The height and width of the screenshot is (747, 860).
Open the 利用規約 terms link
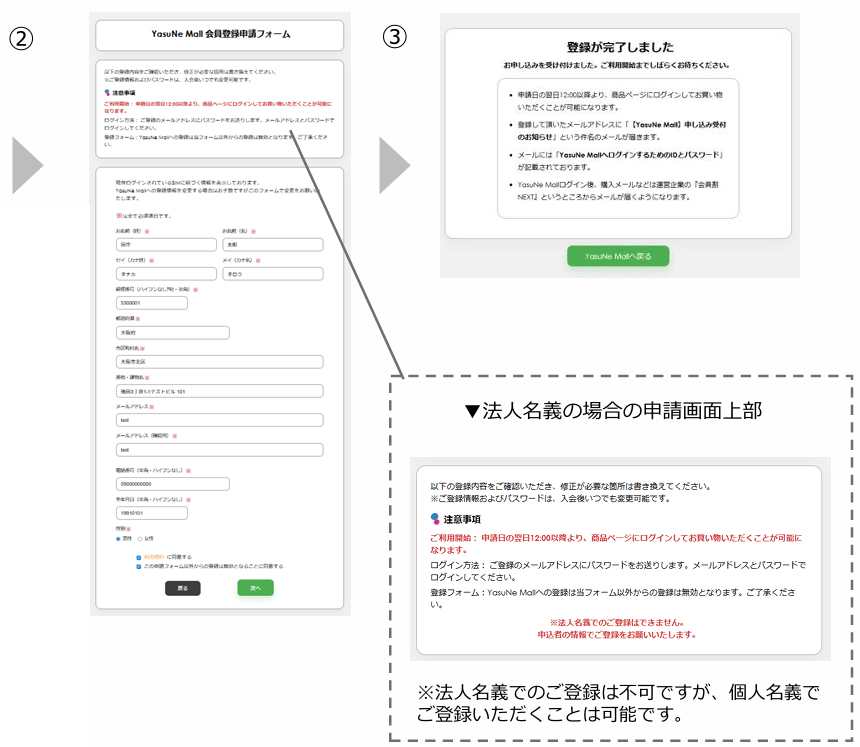153,557
